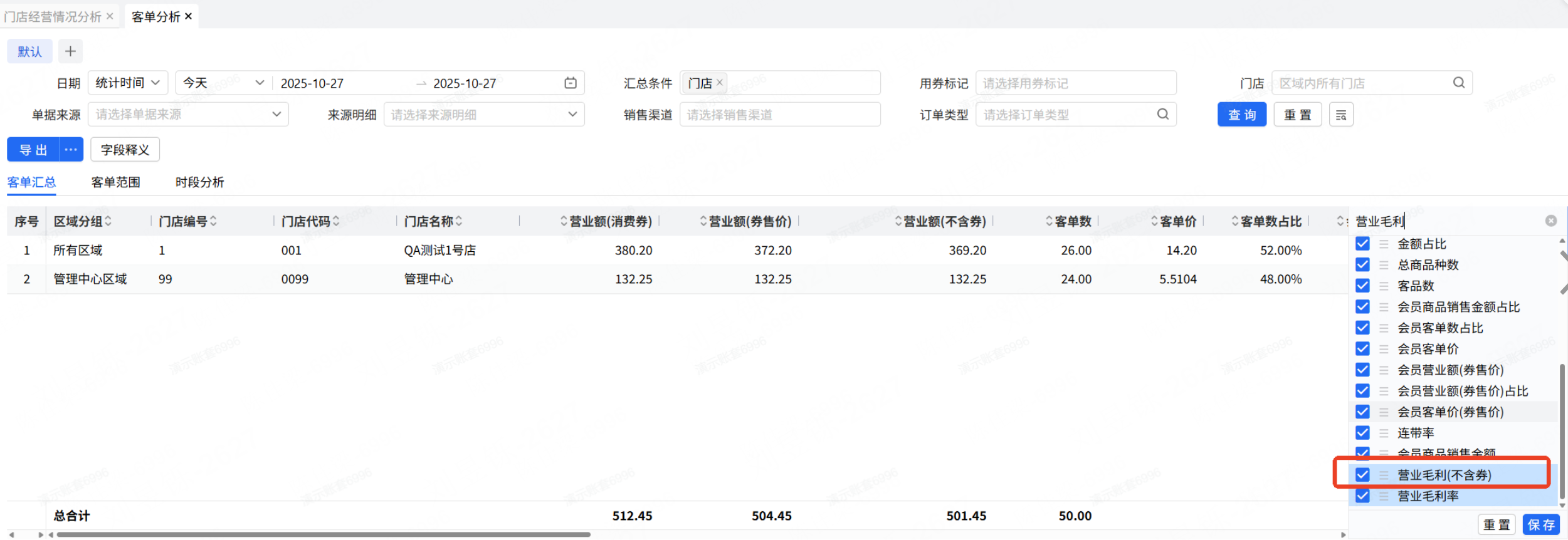This screenshot has height=540, width=1568.
Task: Open the 统计时间 dropdown
Action: pos(128,83)
